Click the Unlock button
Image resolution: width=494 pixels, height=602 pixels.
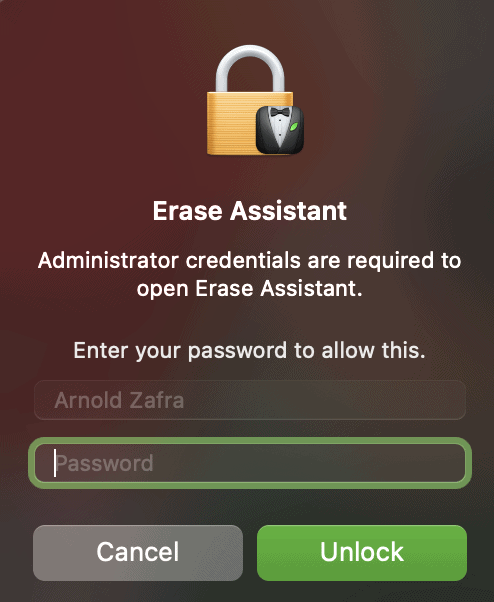tap(362, 552)
